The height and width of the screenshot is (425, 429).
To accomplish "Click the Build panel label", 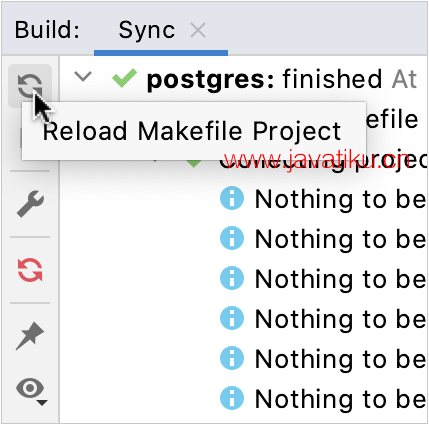I will (48, 30).
